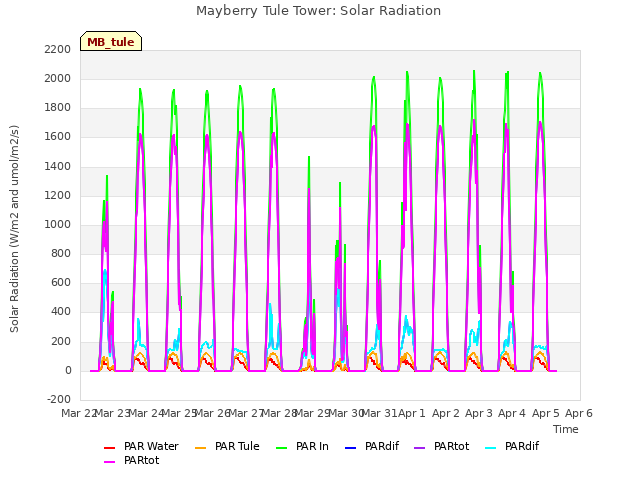Screen dimensions: 640x480
Task: Select the 'PAR Water' legend label
Action: pyautogui.click(x=151, y=447)
